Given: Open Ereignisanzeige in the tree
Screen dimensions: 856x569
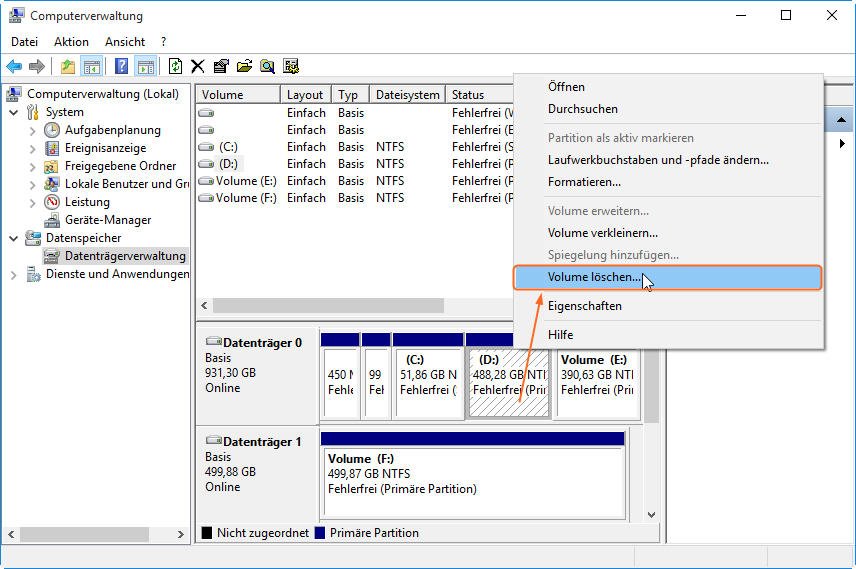Looking at the screenshot, I should click(x=105, y=148).
